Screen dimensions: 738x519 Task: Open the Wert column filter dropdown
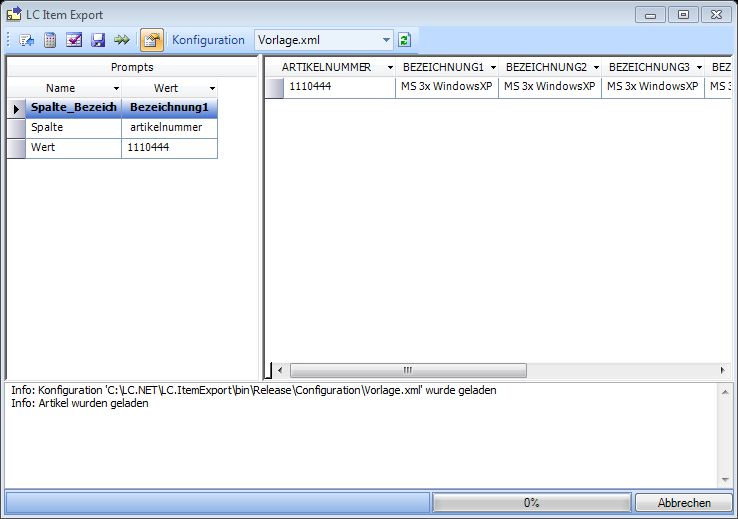point(211,88)
